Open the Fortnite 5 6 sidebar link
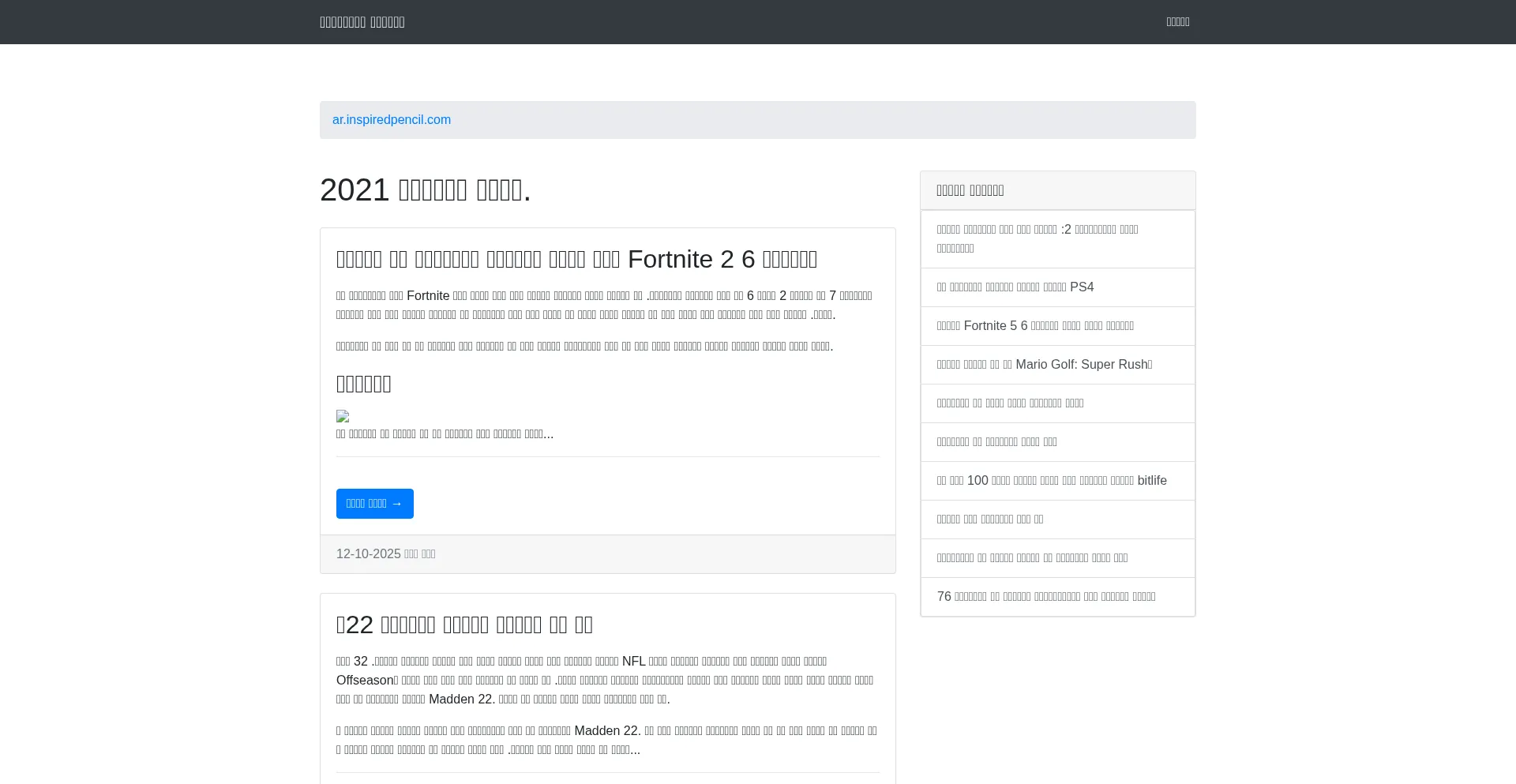Viewport: 1516px width, 784px height. pos(1034,326)
